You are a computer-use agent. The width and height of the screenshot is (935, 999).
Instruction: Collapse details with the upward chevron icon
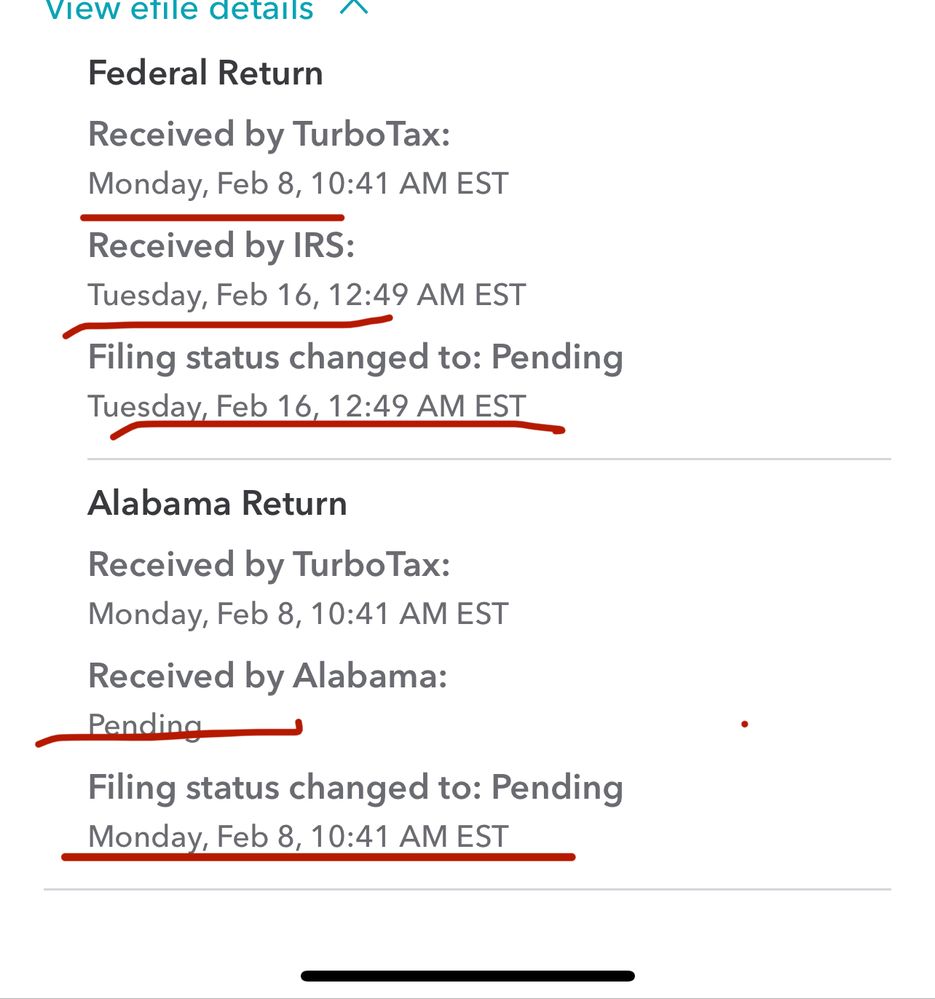tap(353, 6)
